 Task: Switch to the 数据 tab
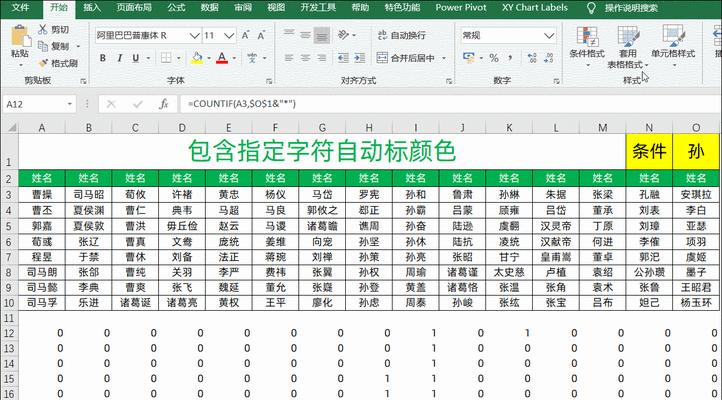click(x=210, y=7)
